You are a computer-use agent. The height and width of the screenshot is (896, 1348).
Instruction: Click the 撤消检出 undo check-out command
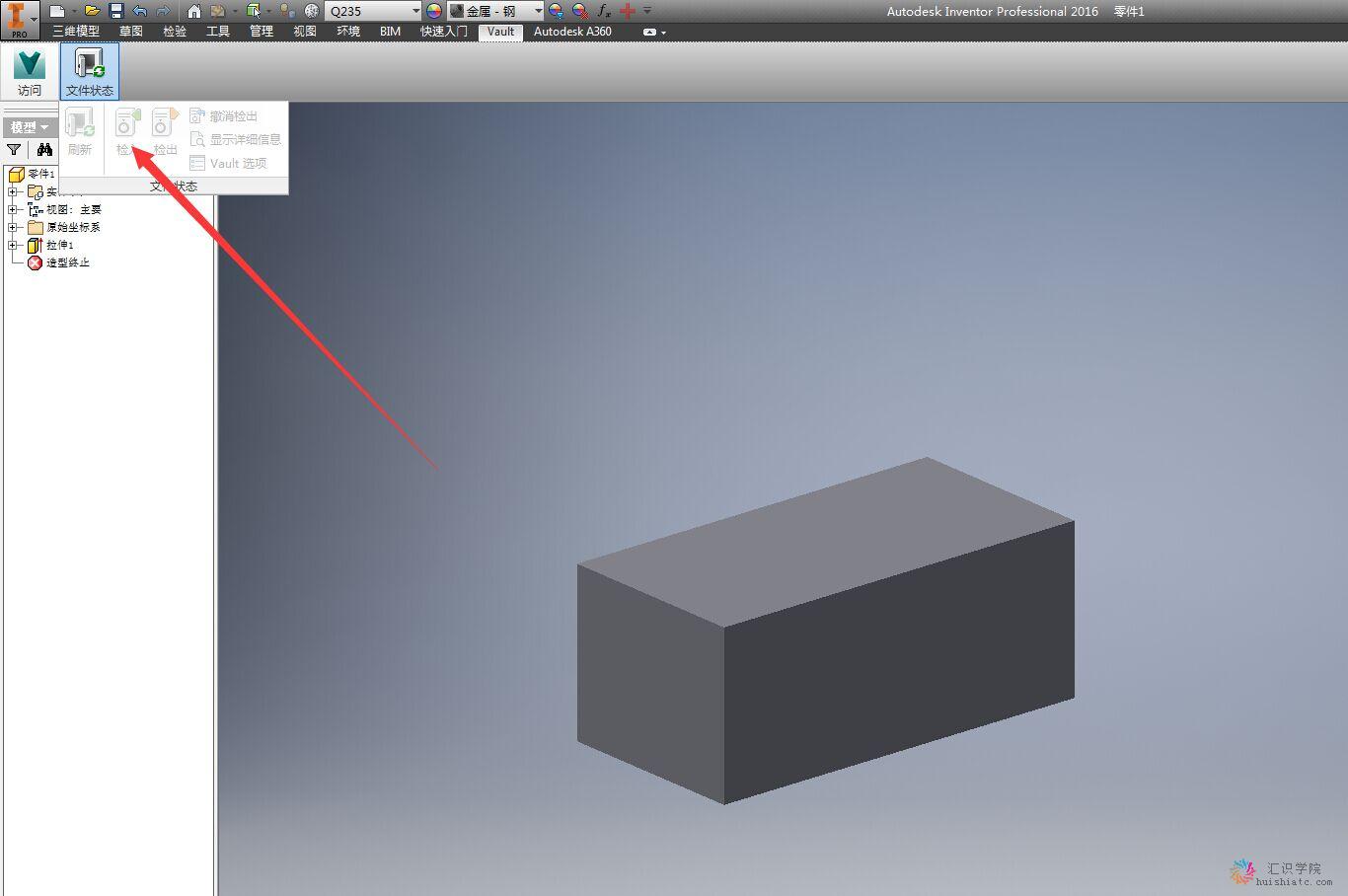(224, 115)
